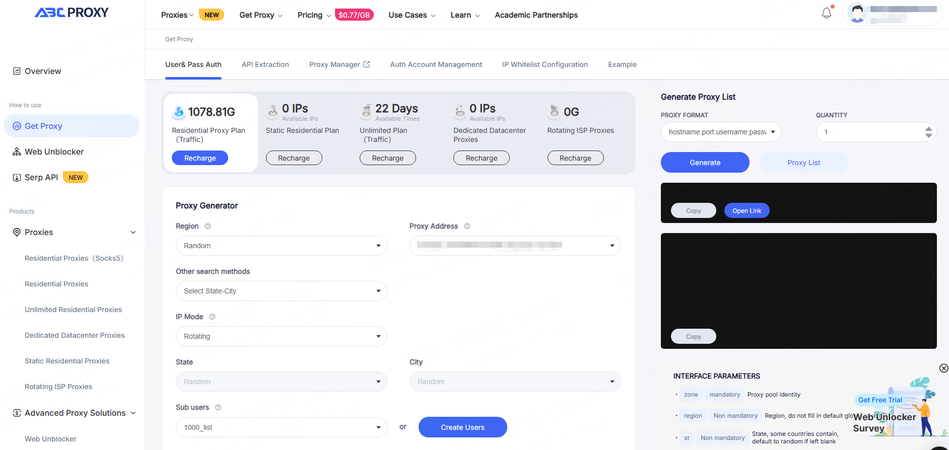Click the Create Users button

click(462, 428)
